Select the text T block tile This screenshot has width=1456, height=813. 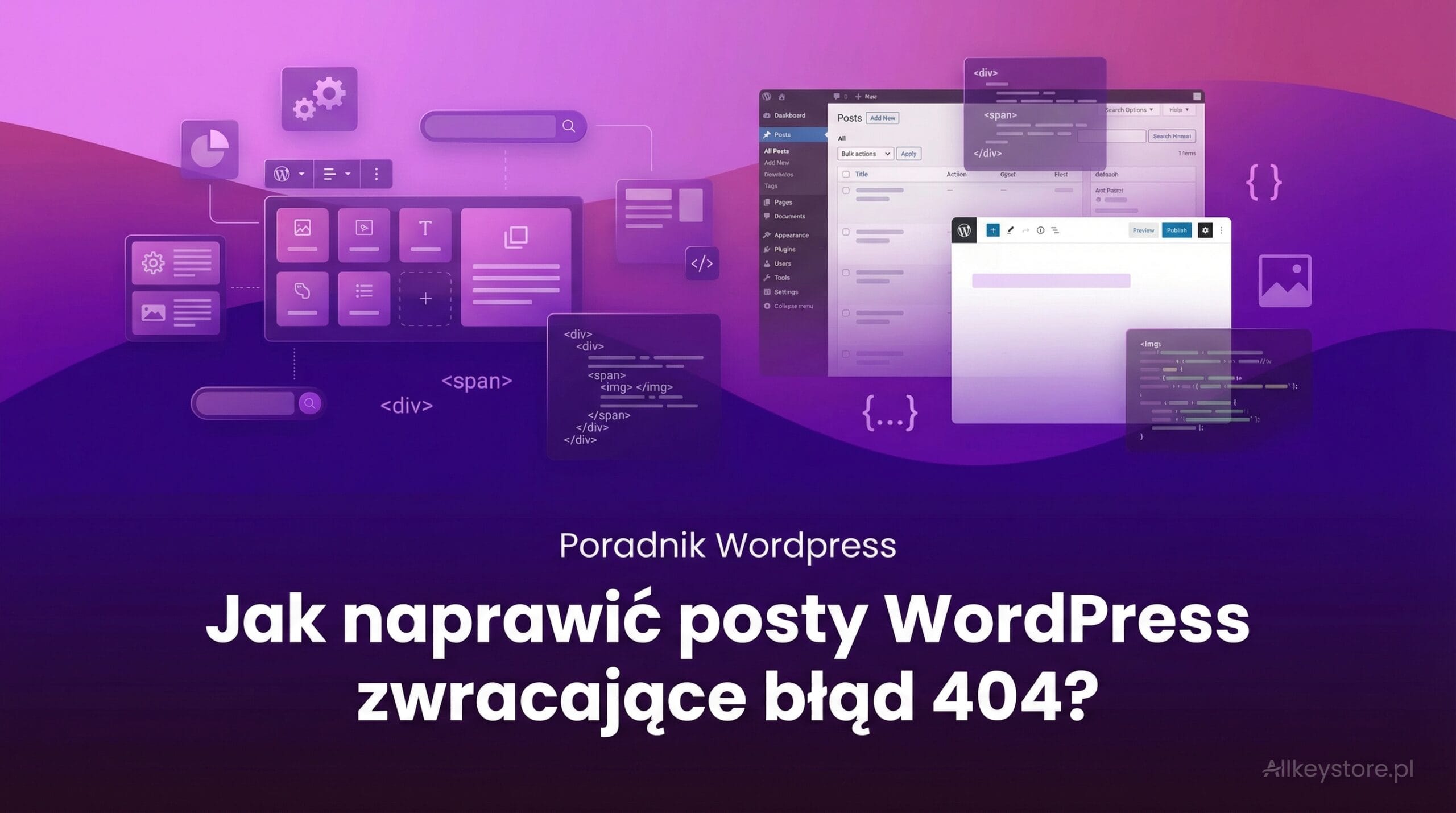(425, 235)
